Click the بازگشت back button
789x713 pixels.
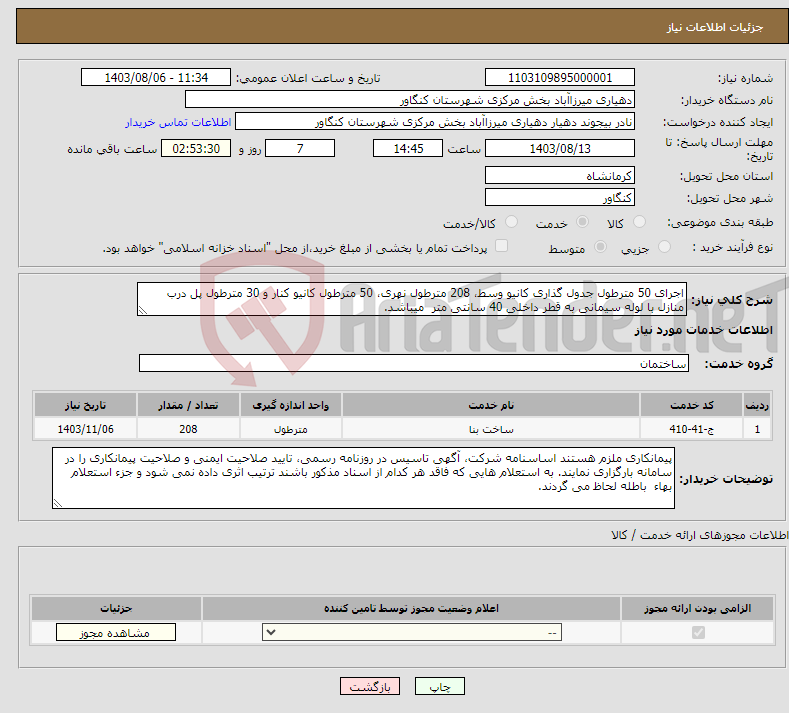(x=370, y=687)
